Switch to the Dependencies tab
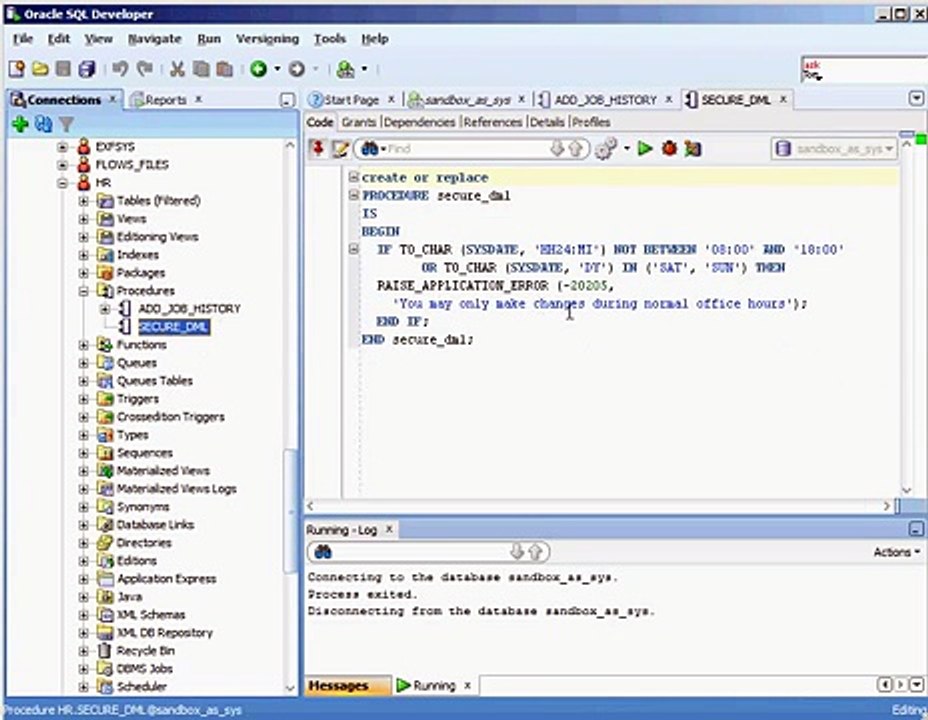This screenshot has height=720, width=928. click(419, 122)
